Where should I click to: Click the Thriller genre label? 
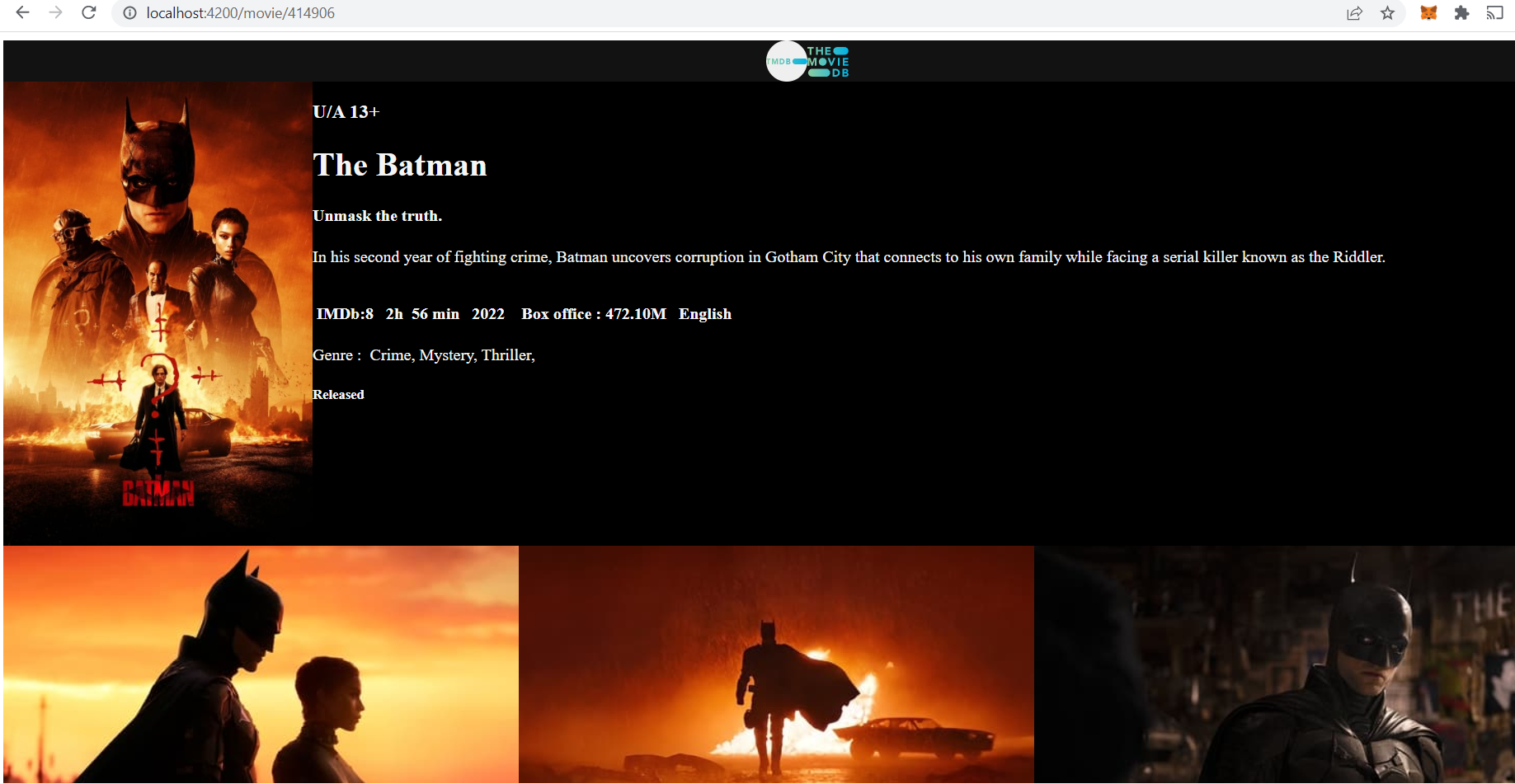tap(506, 354)
